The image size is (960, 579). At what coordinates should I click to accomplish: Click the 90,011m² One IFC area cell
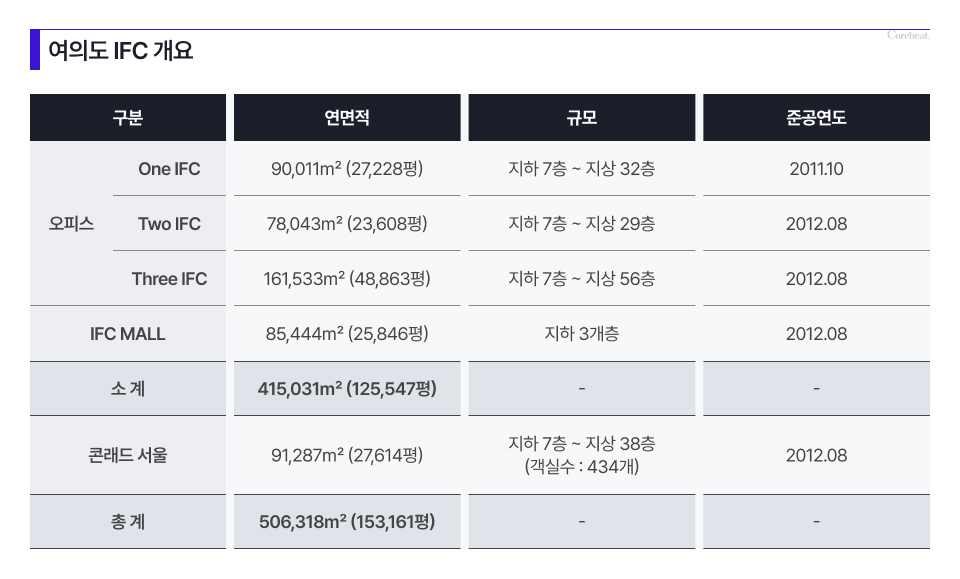tap(347, 169)
